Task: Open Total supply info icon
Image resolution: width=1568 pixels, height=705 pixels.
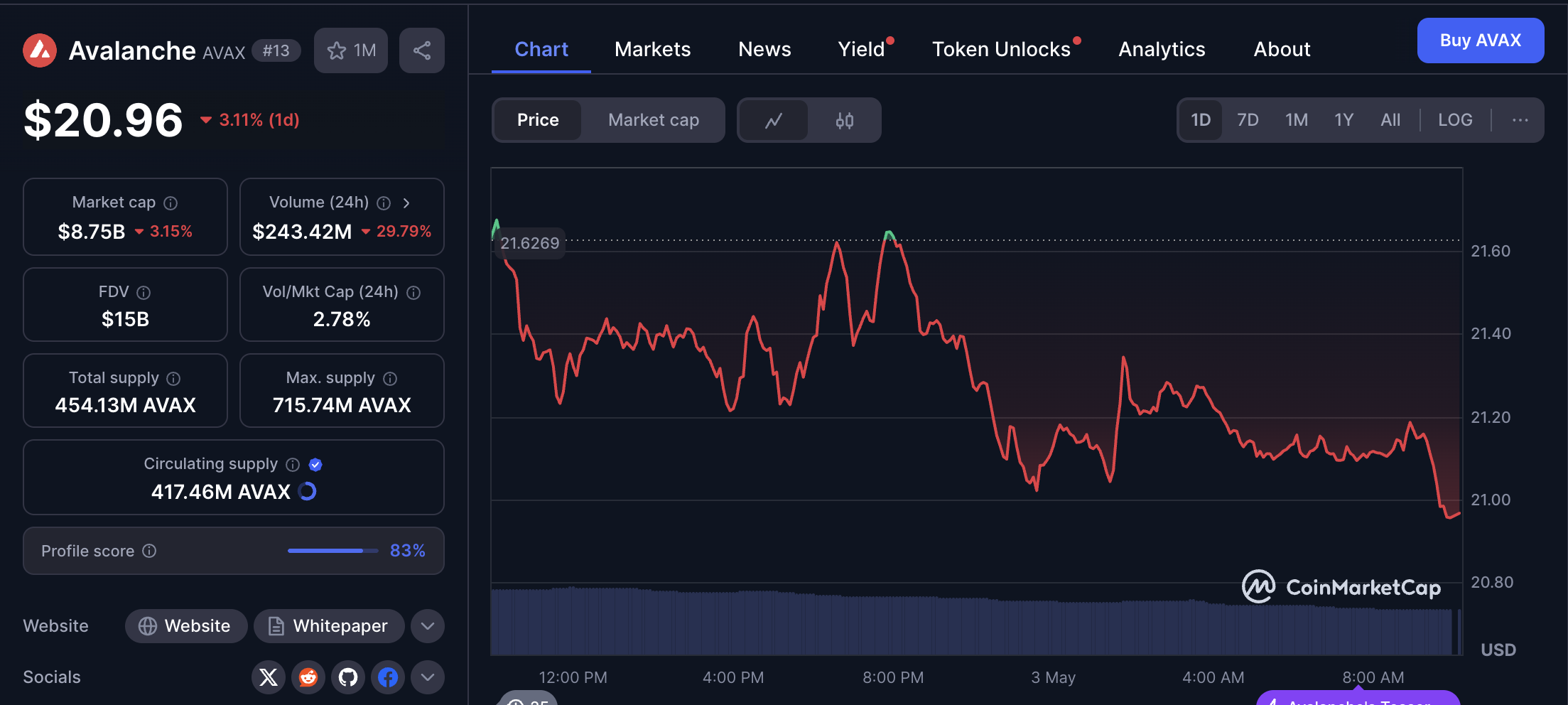Action: [x=173, y=379]
